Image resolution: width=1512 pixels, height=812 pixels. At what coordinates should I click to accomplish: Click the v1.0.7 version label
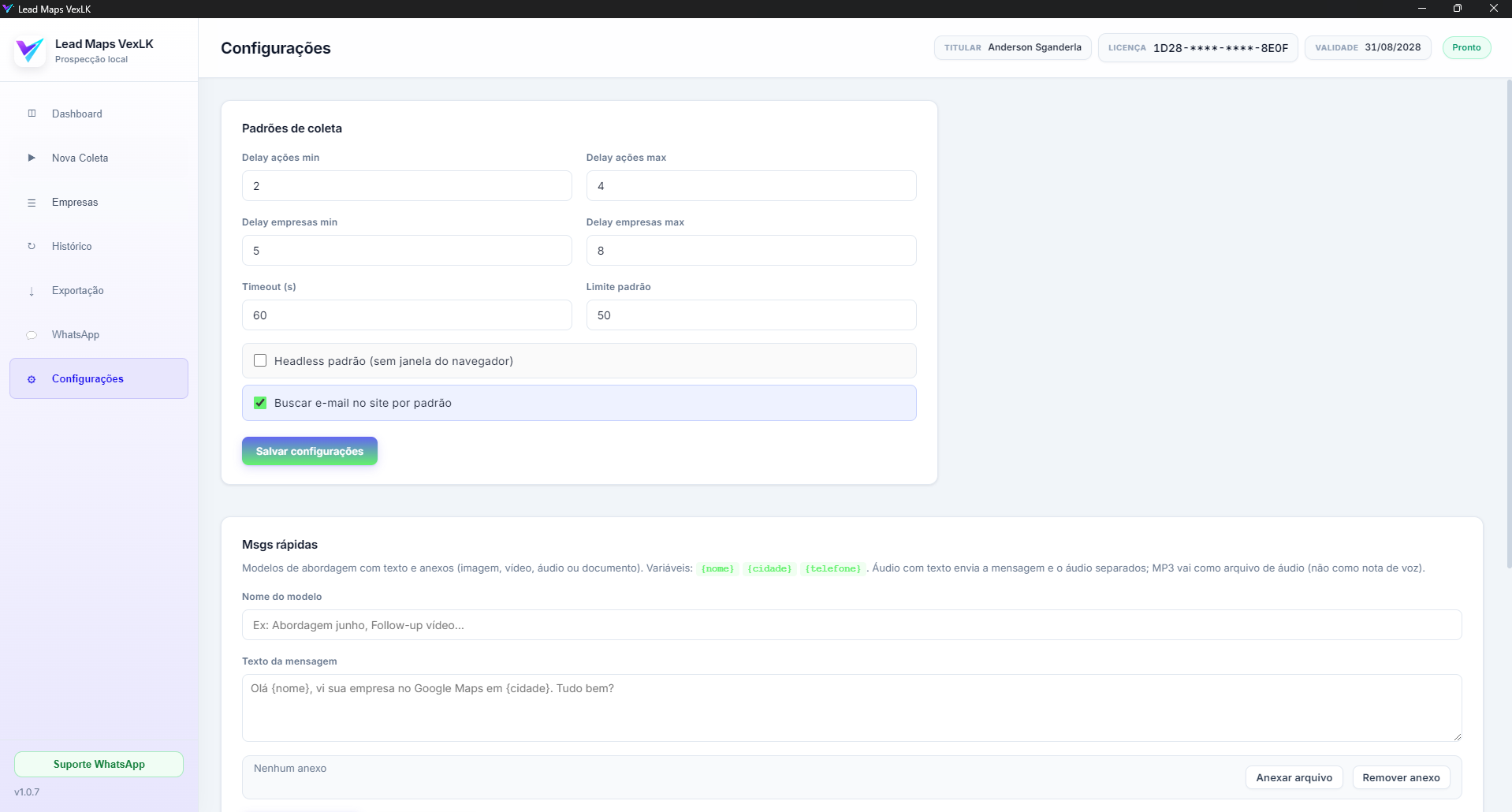[27, 792]
